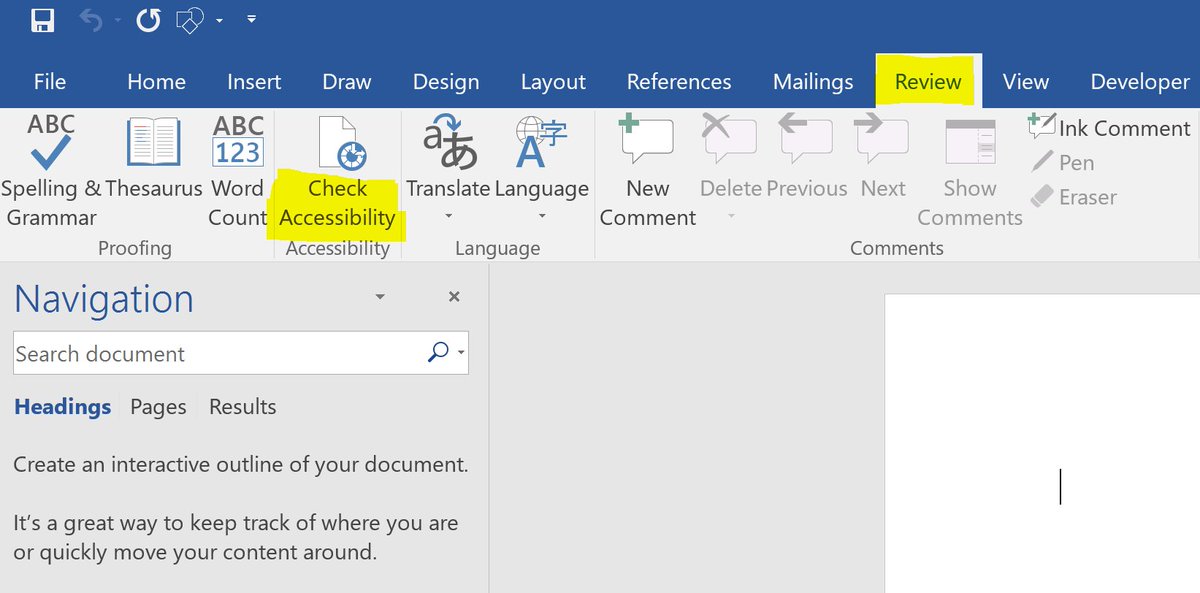Click the touch/mouse mode icon

coord(191,19)
